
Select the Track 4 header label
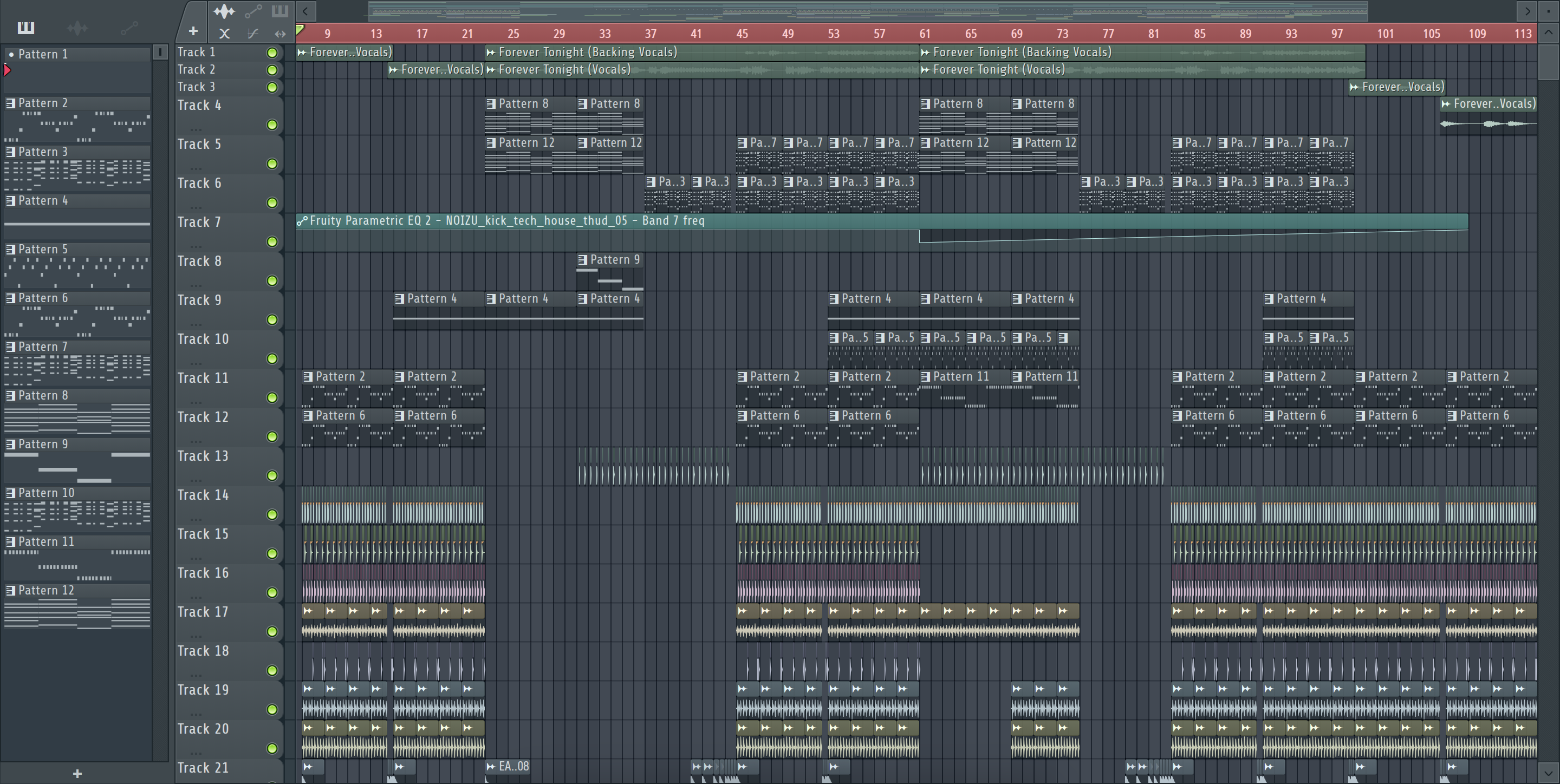click(199, 106)
